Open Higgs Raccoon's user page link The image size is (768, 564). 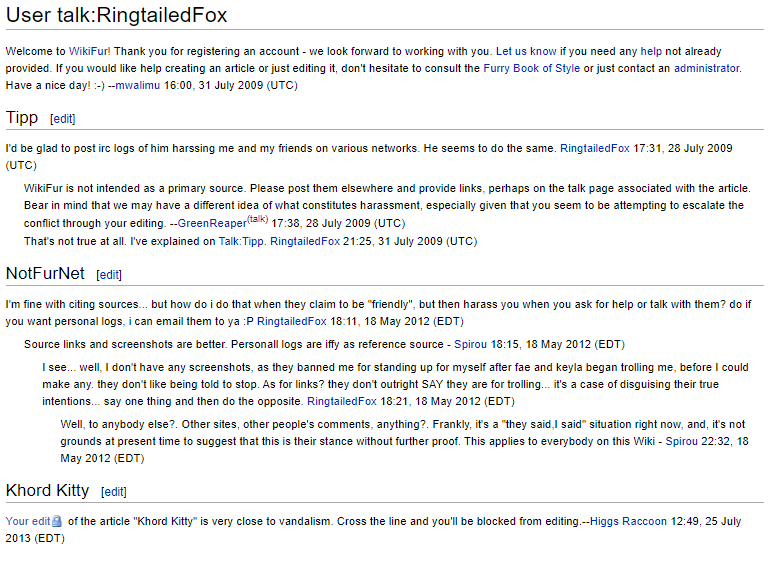[x=628, y=521]
